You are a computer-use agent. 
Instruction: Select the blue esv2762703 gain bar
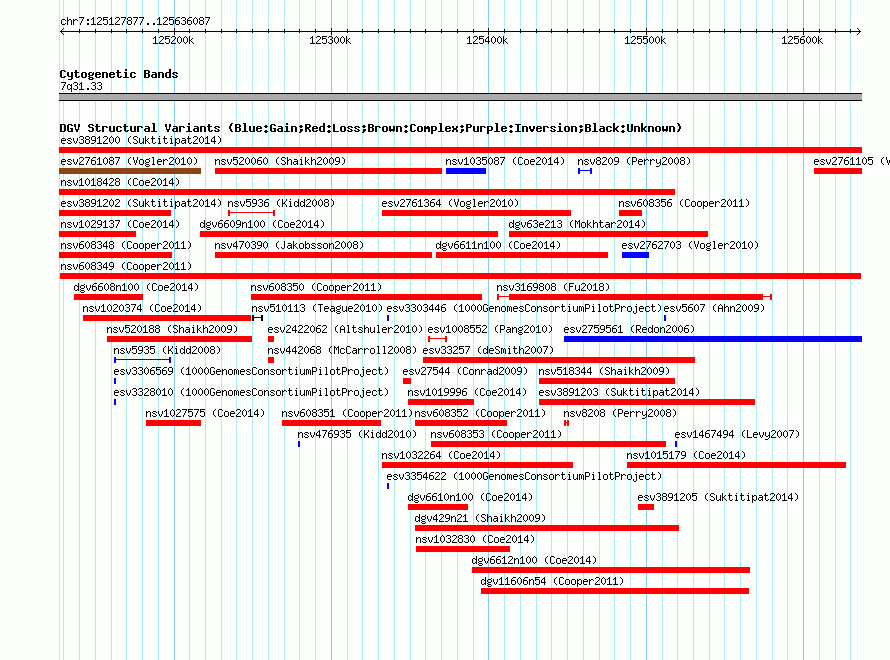coord(635,255)
